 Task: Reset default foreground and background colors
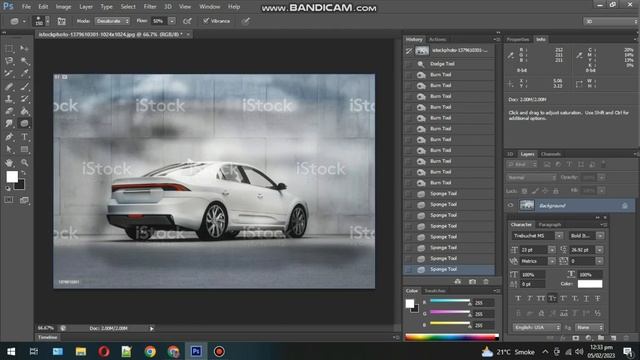[x=8, y=189]
